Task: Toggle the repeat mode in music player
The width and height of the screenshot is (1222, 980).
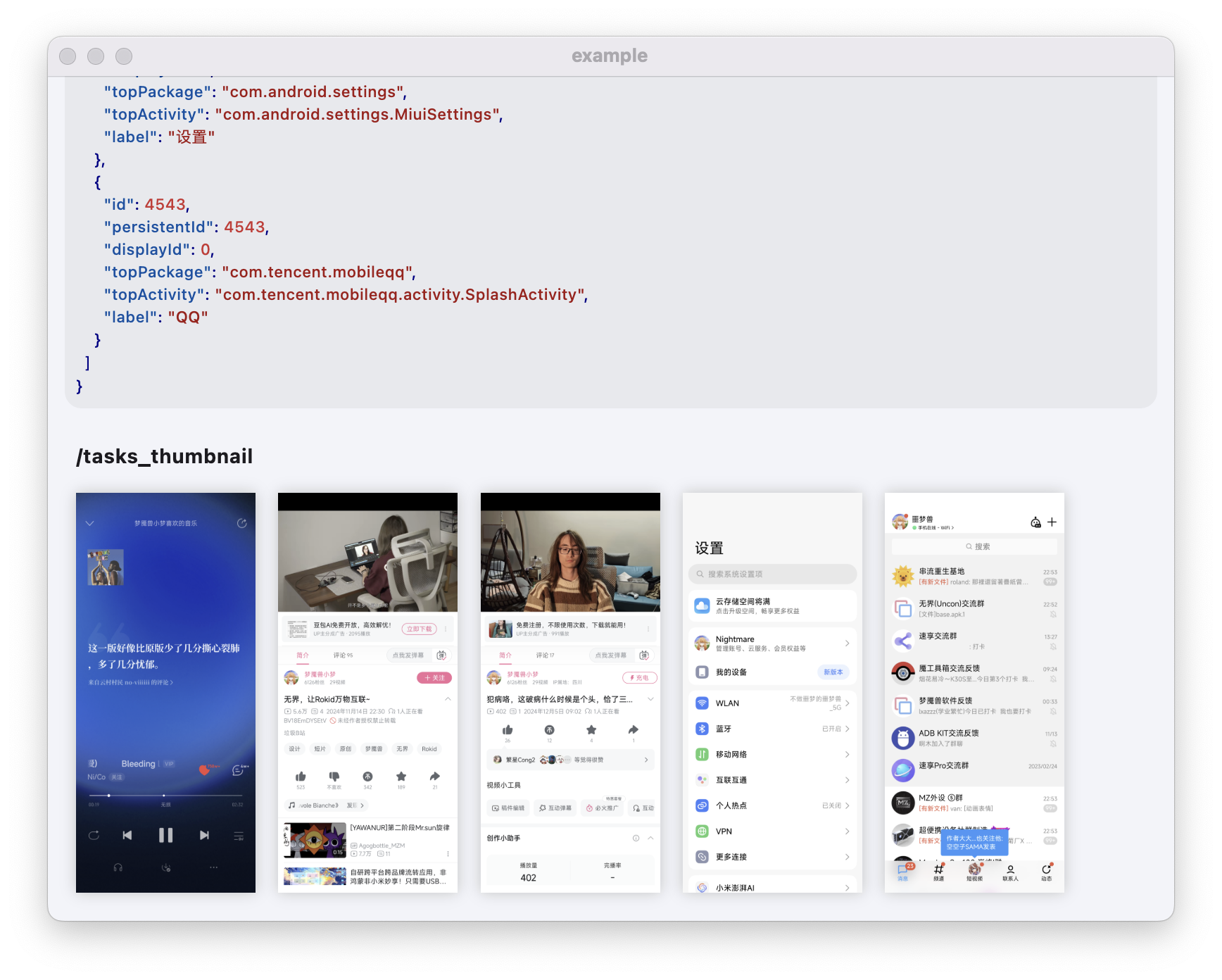Action: pos(94,835)
